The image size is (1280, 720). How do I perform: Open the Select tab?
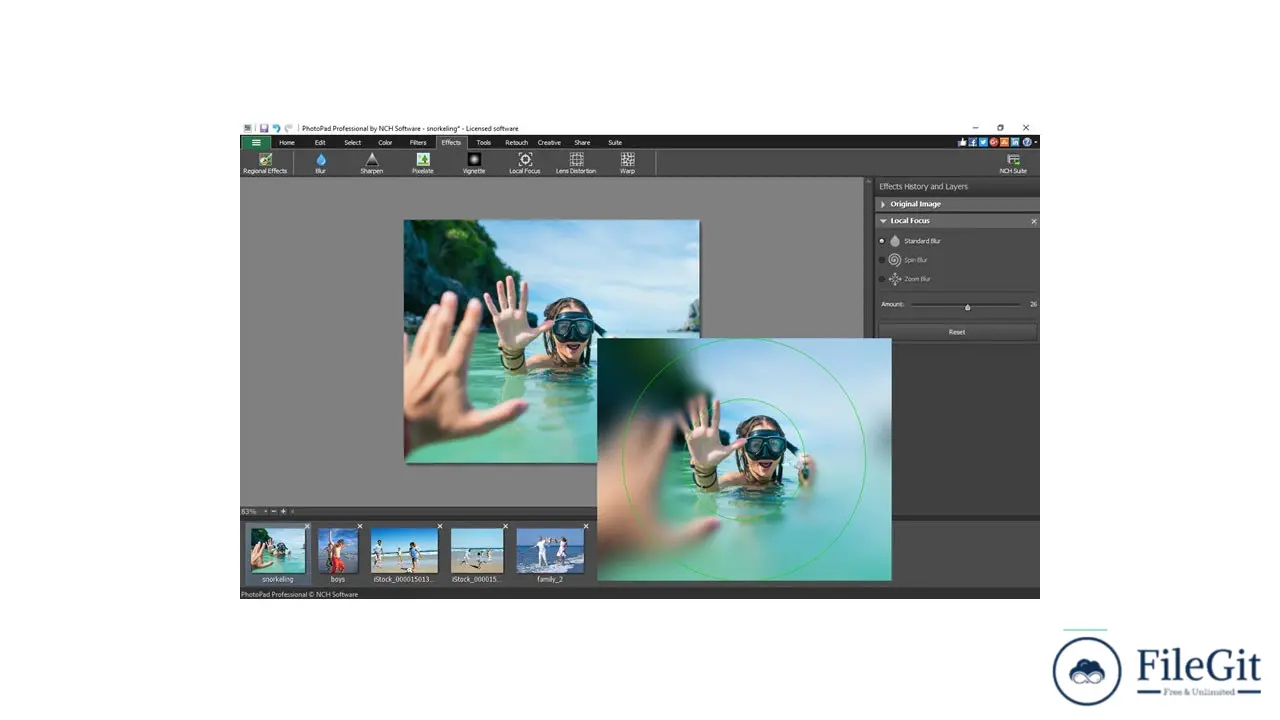(x=353, y=143)
